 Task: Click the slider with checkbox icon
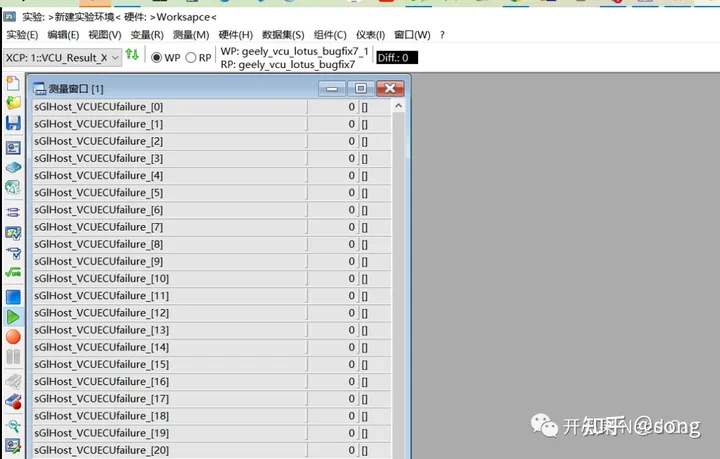click(13, 252)
